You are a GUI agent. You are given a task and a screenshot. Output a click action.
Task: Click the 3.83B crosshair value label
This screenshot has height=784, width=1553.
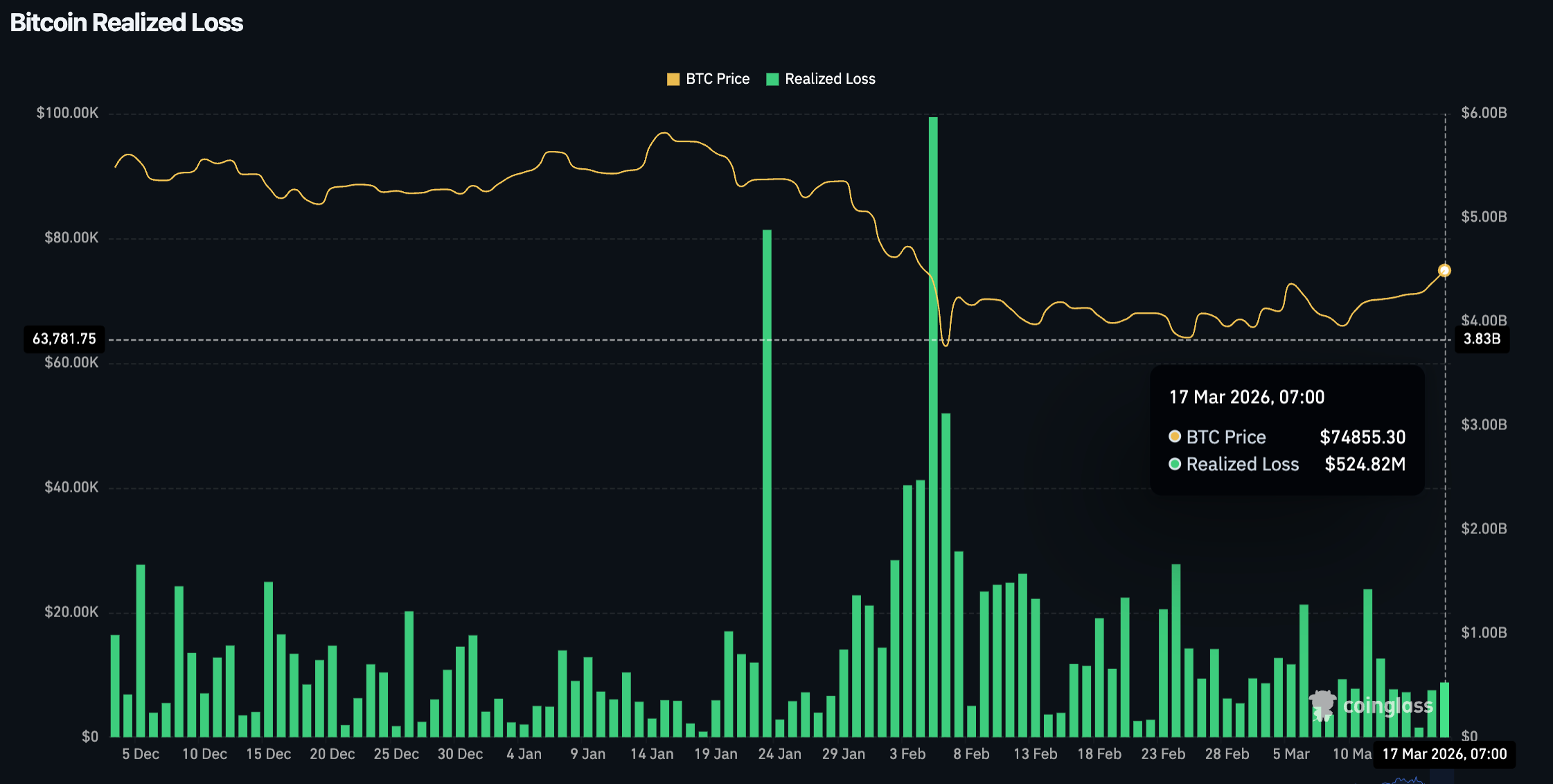pos(1482,339)
